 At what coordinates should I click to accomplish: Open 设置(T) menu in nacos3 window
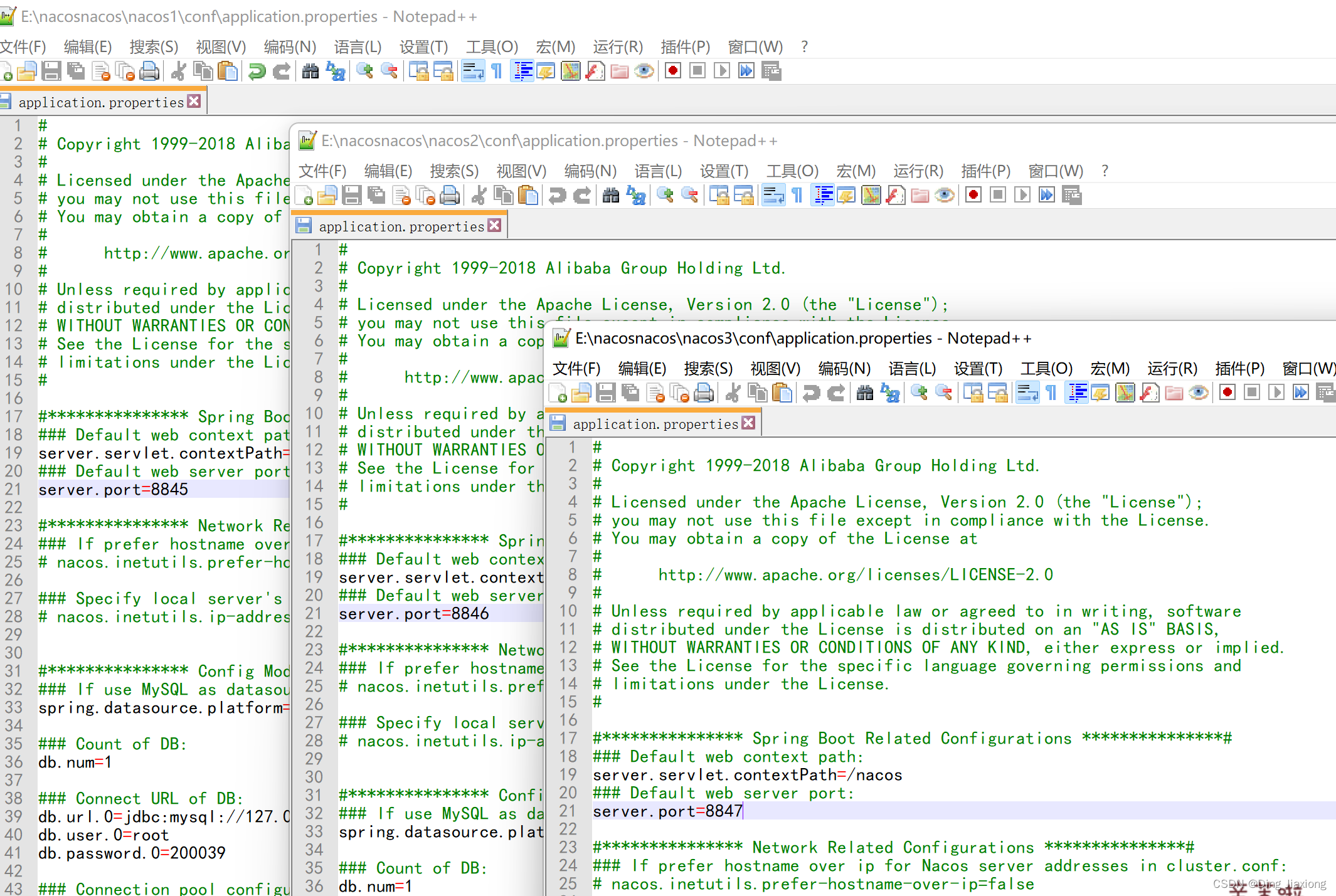pos(977,369)
